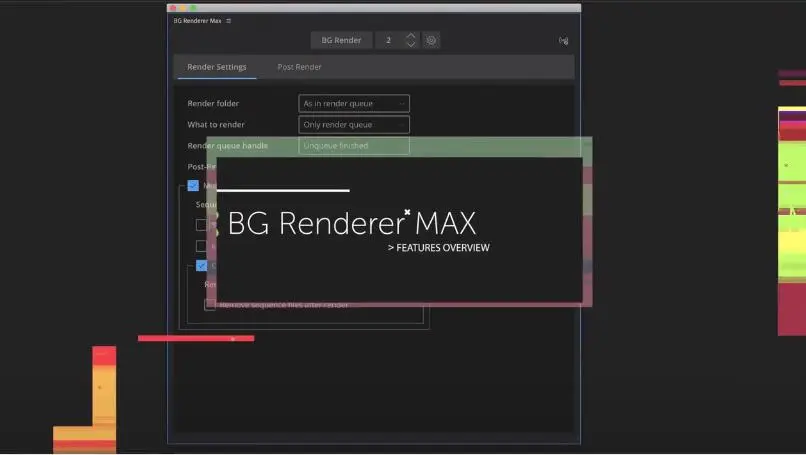Open the gear settings icon beside thread count
Viewport: 806px width, 455px height.
431,40
